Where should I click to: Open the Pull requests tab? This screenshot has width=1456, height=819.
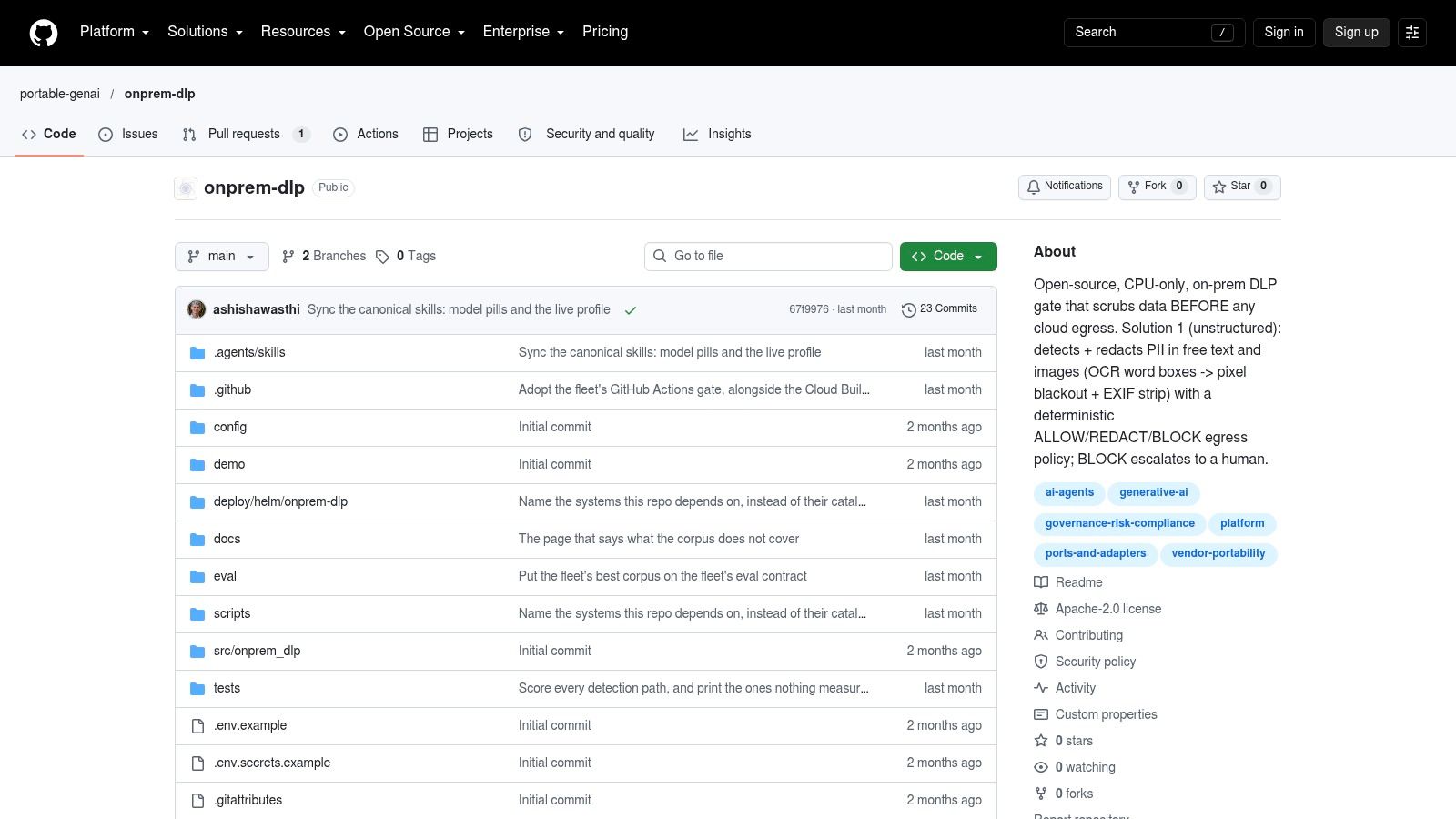coord(246,134)
